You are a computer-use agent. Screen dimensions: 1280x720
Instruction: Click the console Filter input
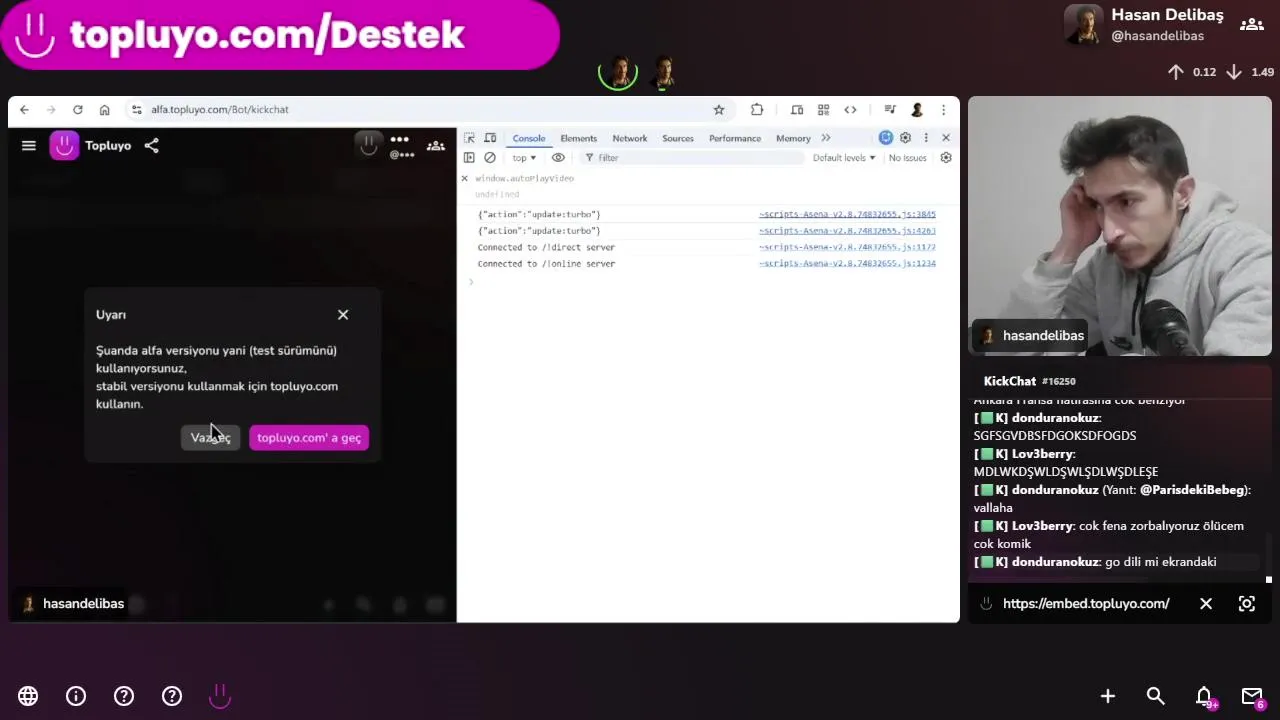[x=693, y=158]
